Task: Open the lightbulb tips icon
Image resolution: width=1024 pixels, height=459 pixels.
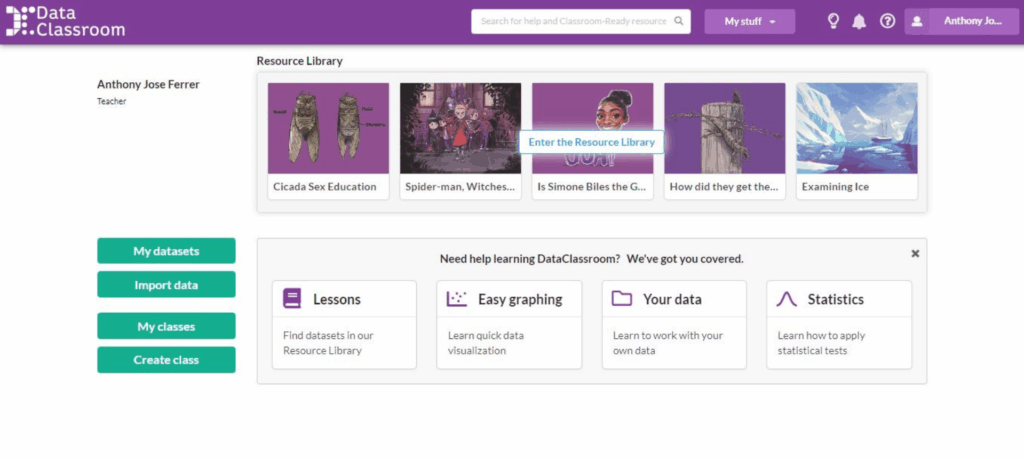Action: tap(833, 22)
